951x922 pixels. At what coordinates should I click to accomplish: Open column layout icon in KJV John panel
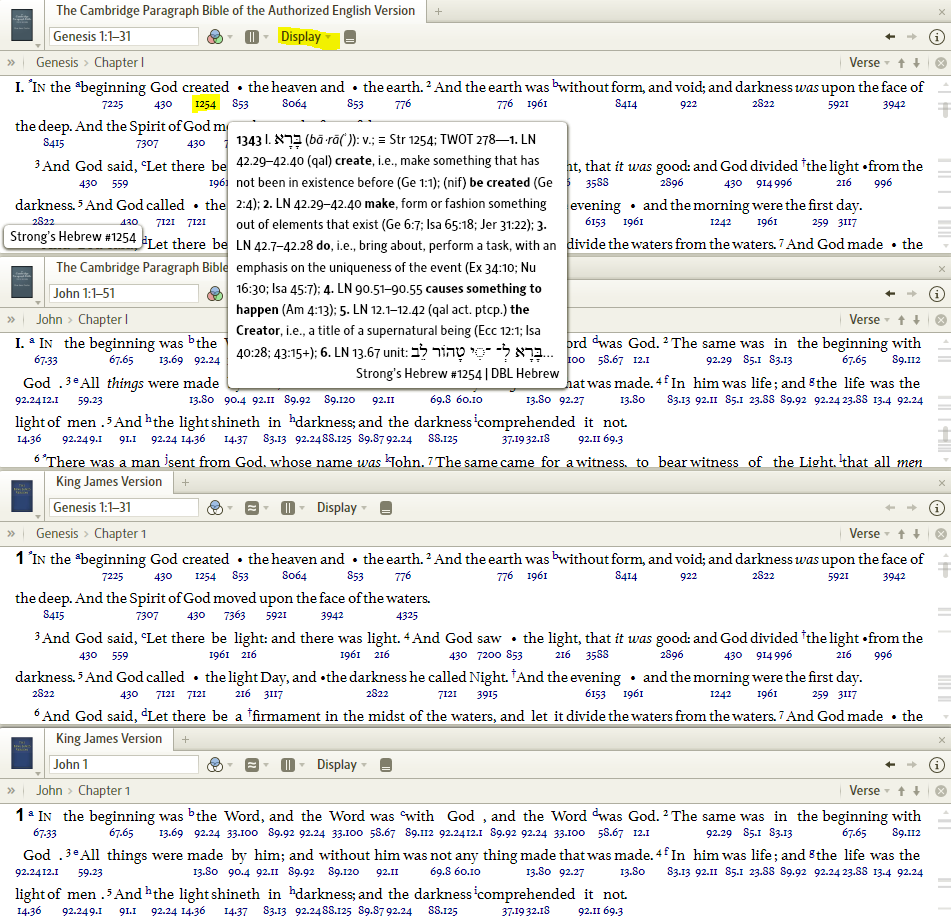tap(288, 765)
